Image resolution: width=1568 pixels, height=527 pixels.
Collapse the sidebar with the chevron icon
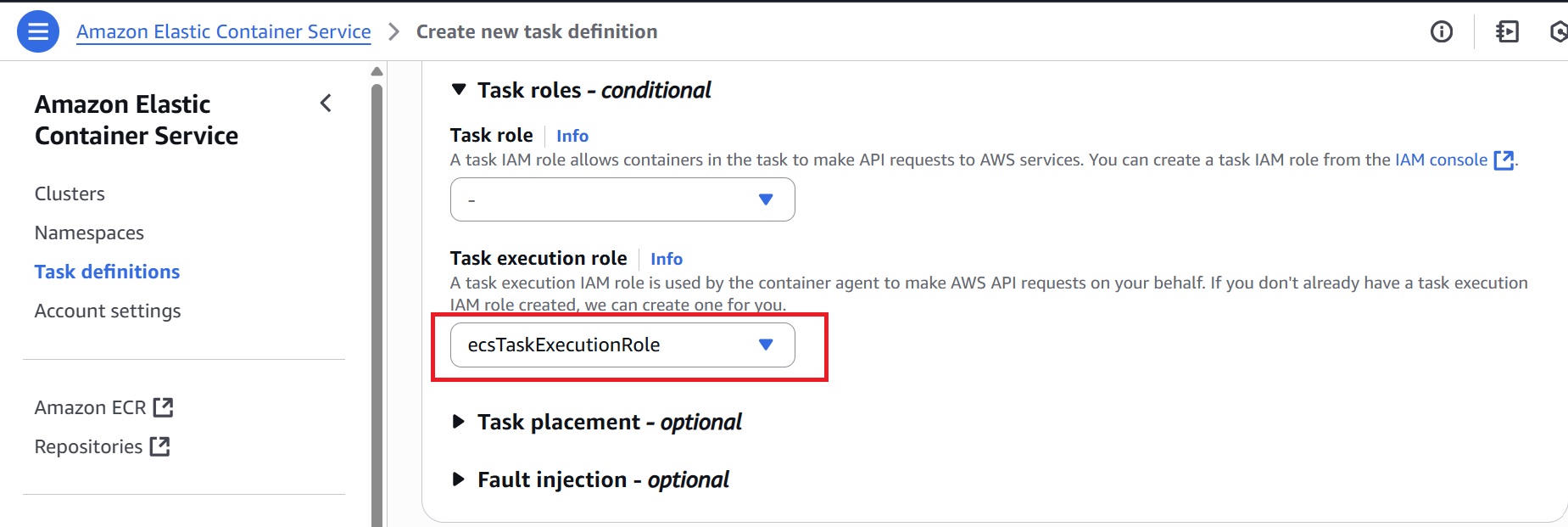point(326,103)
